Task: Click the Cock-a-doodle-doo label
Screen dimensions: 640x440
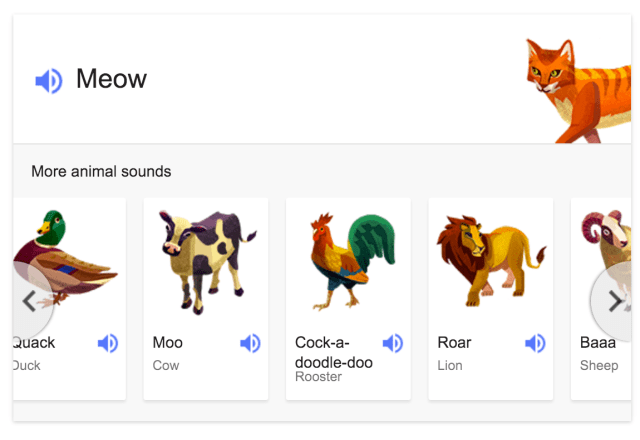Action: coord(333,352)
